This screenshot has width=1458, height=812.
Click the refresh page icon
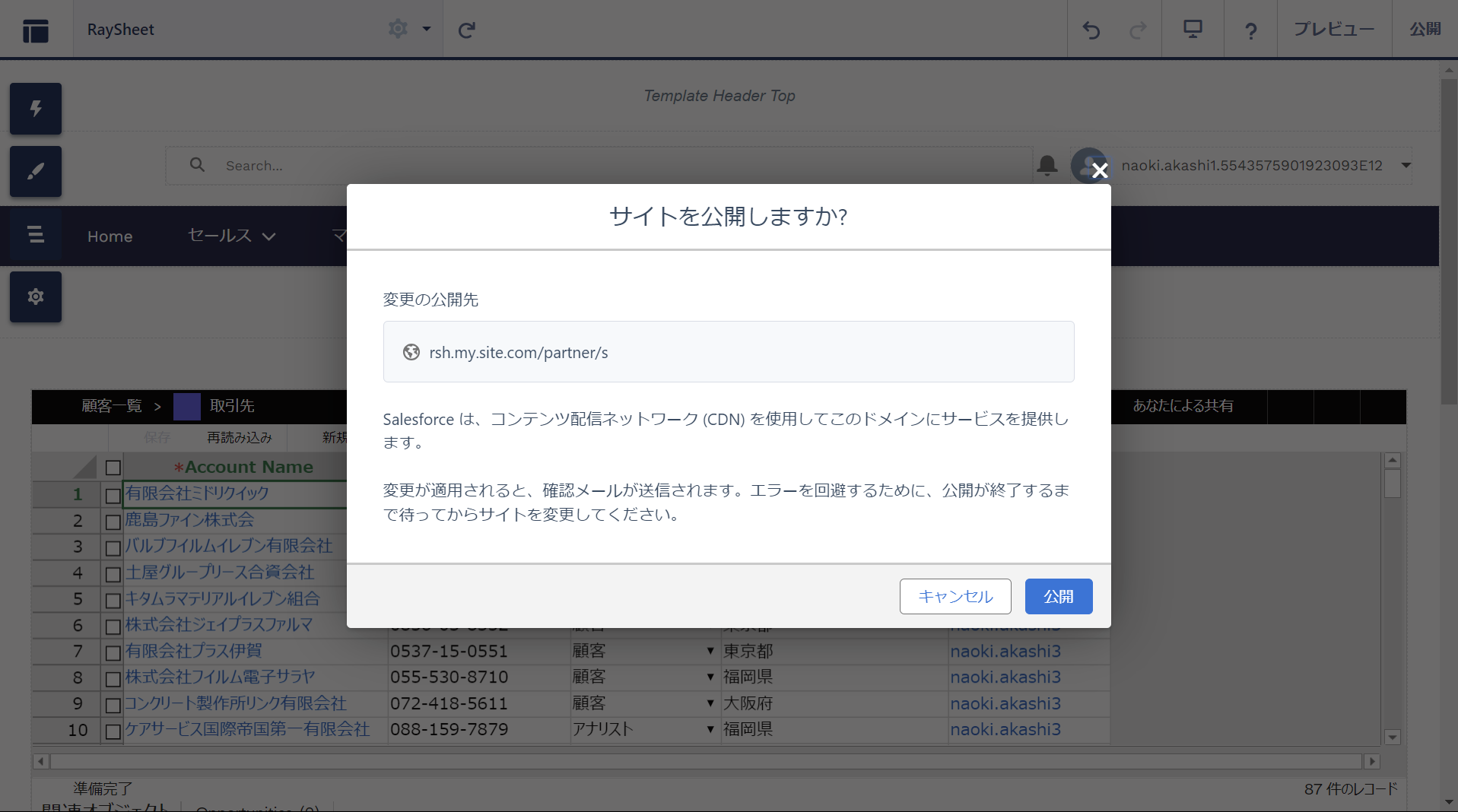(x=466, y=30)
